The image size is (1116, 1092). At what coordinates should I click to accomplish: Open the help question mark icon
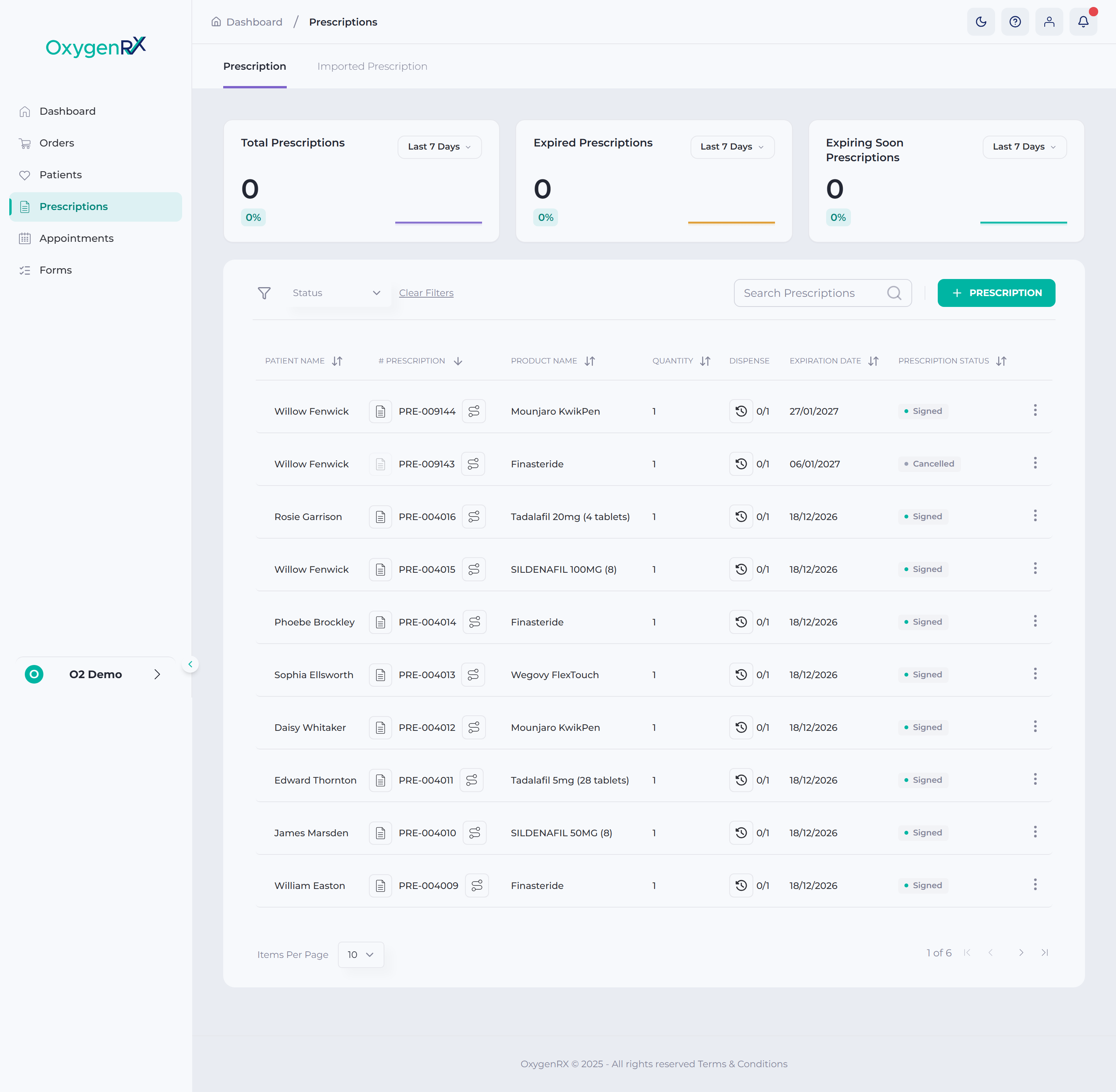1015,22
